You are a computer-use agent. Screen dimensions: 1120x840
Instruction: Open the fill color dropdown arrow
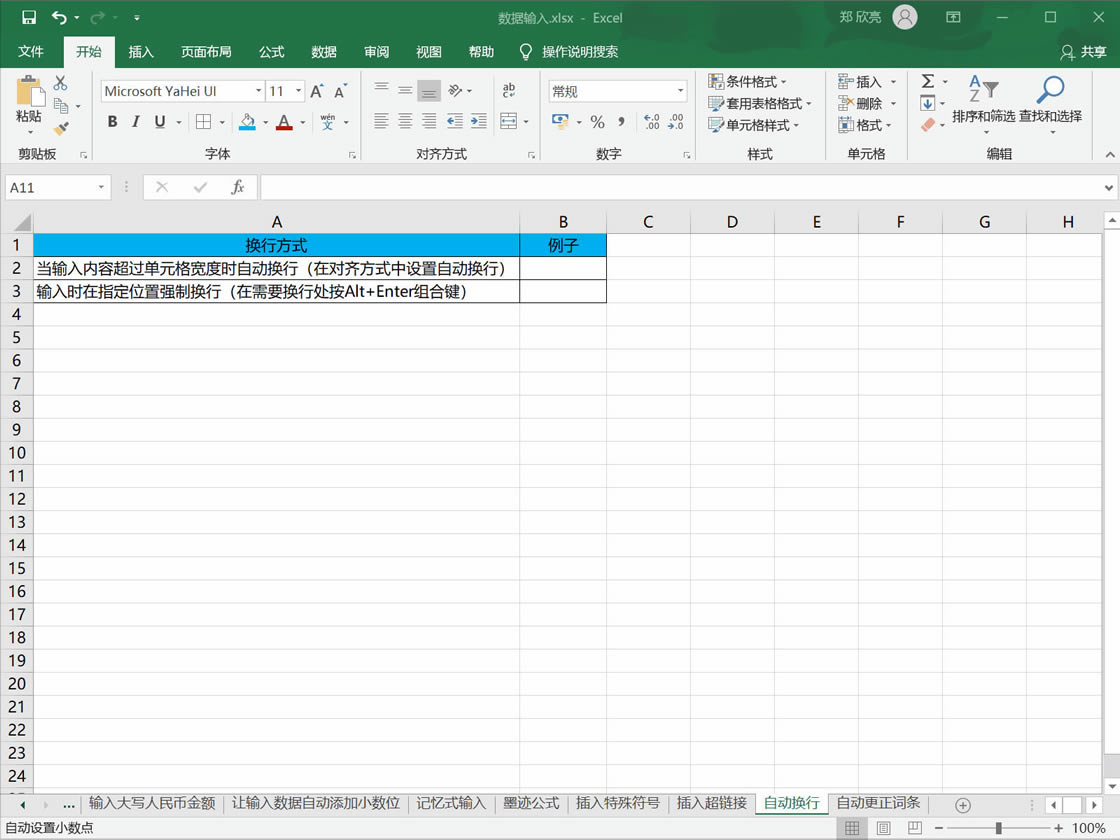(264, 122)
